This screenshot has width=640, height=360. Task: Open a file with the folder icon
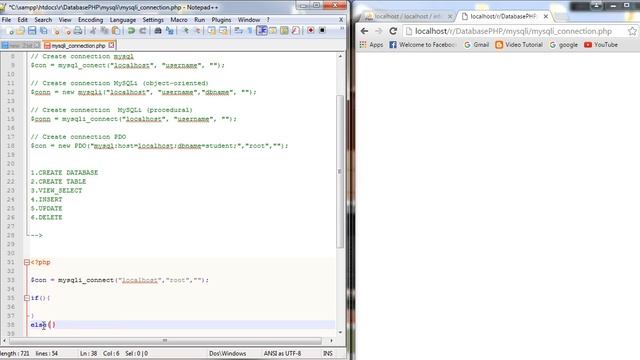20,31
